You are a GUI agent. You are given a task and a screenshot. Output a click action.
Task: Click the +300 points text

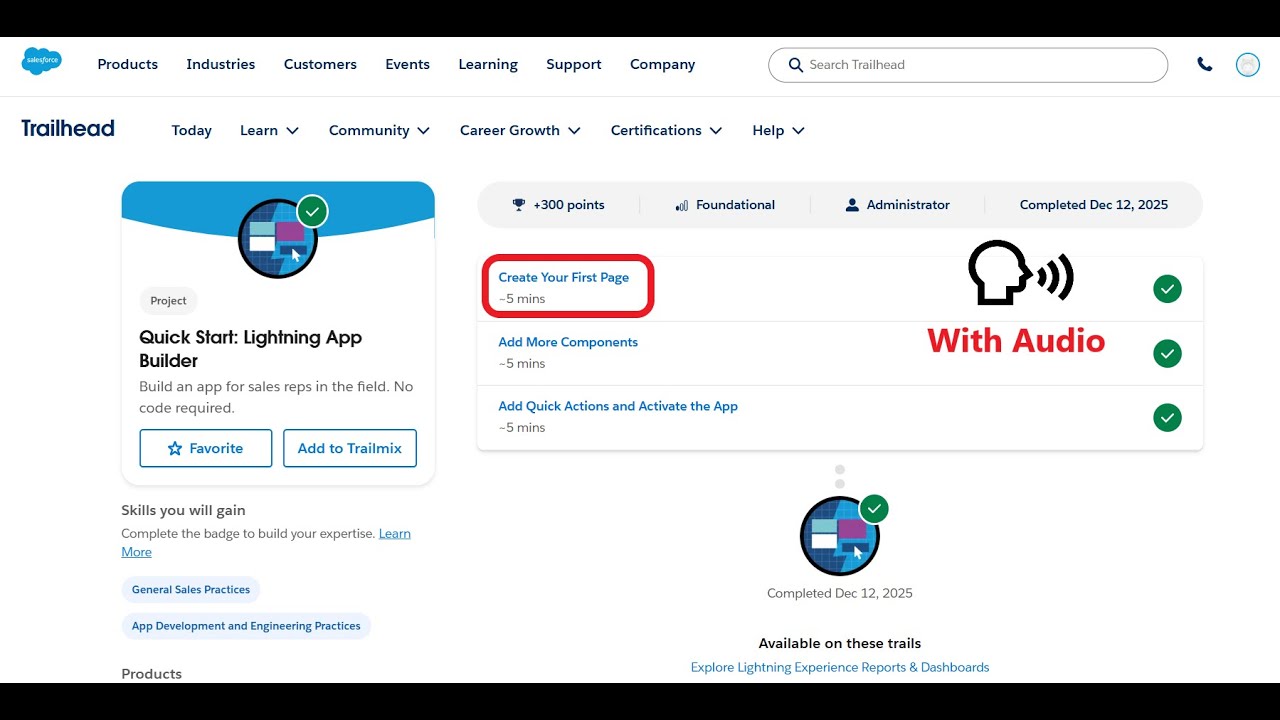(569, 205)
